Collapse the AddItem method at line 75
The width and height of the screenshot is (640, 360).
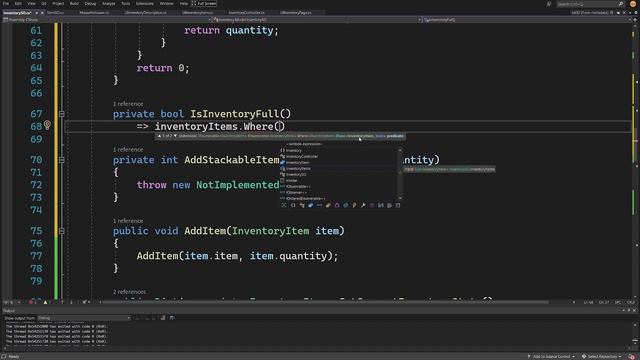tap(62, 231)
